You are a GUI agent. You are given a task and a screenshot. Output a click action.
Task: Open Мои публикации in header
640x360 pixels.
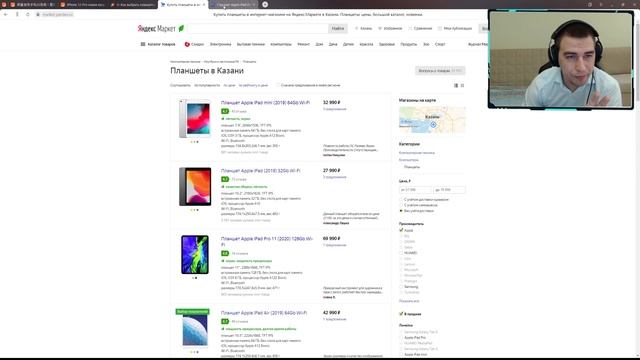(455, 29)
